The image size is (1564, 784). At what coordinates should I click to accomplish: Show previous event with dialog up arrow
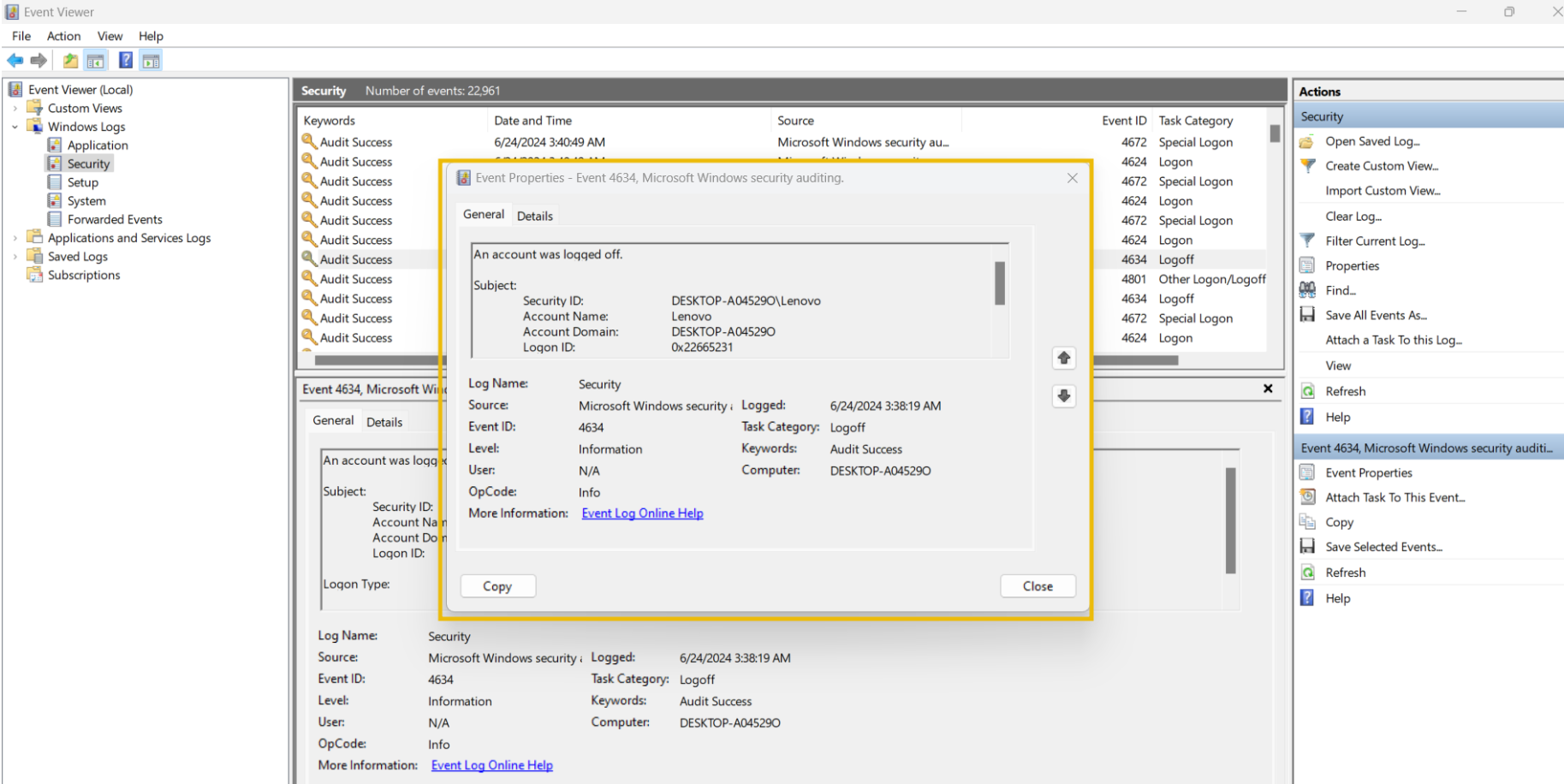[1064, 358]
